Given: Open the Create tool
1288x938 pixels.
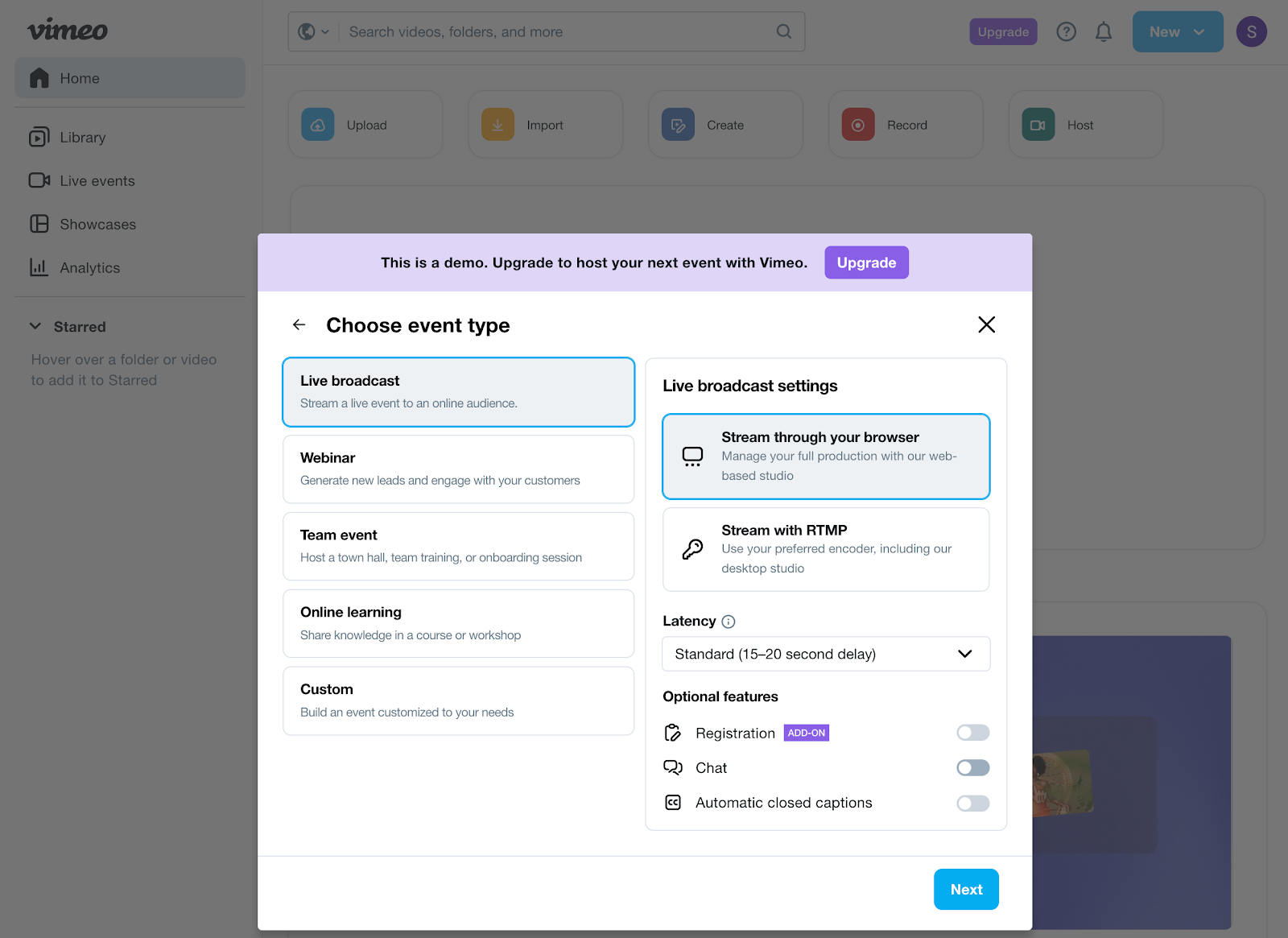Looking at the screenshot, I should point(677,124).
